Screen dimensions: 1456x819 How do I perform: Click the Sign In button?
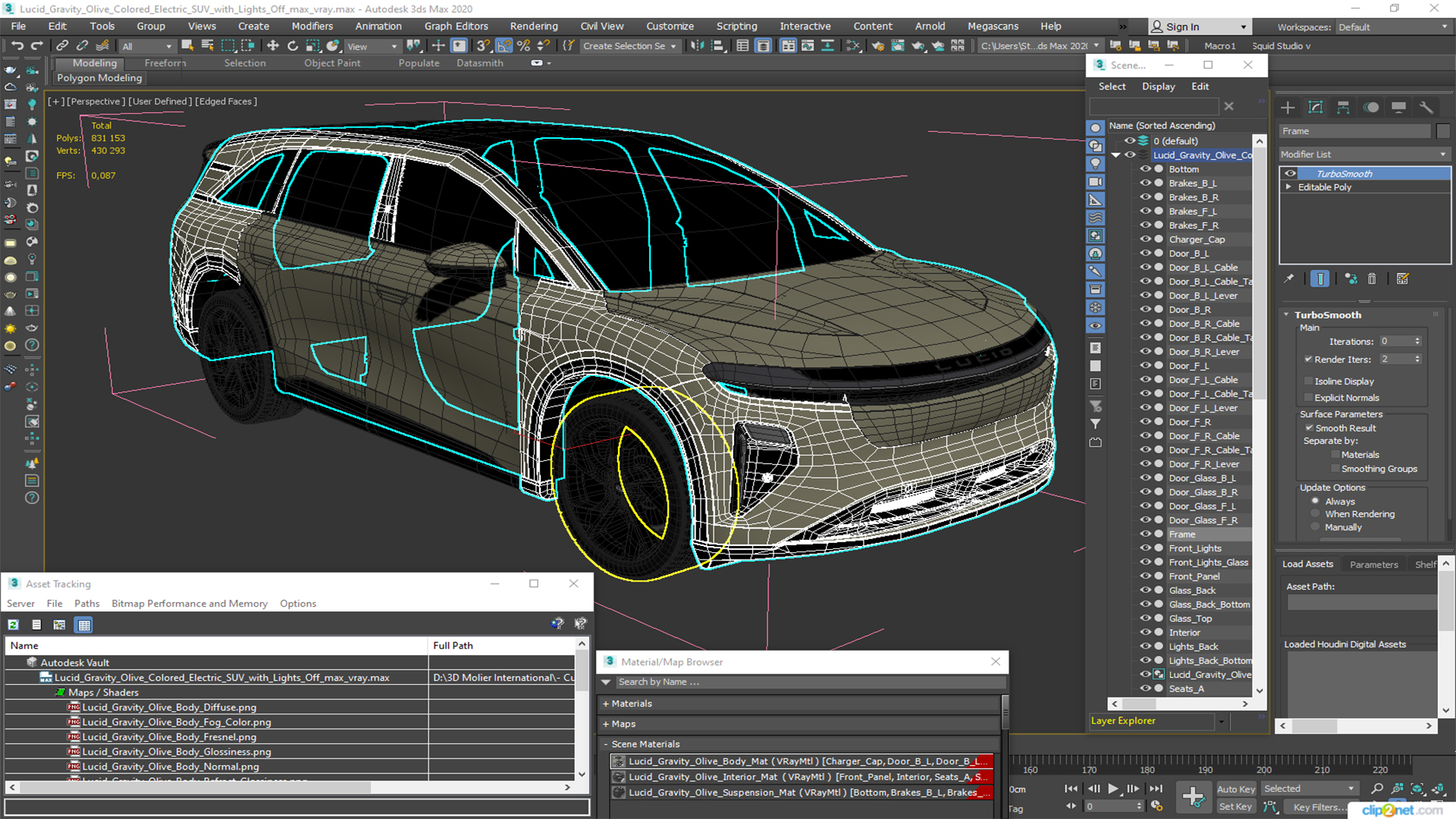tap(1200, 27)
